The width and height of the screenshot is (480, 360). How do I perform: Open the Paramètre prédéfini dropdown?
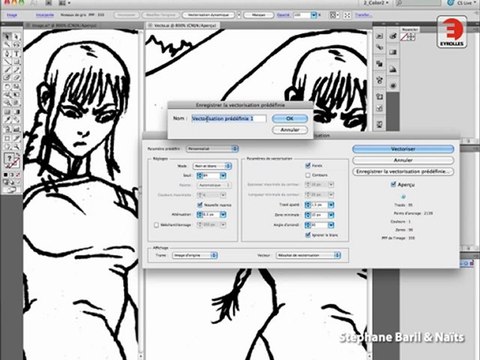click(212, 149)
